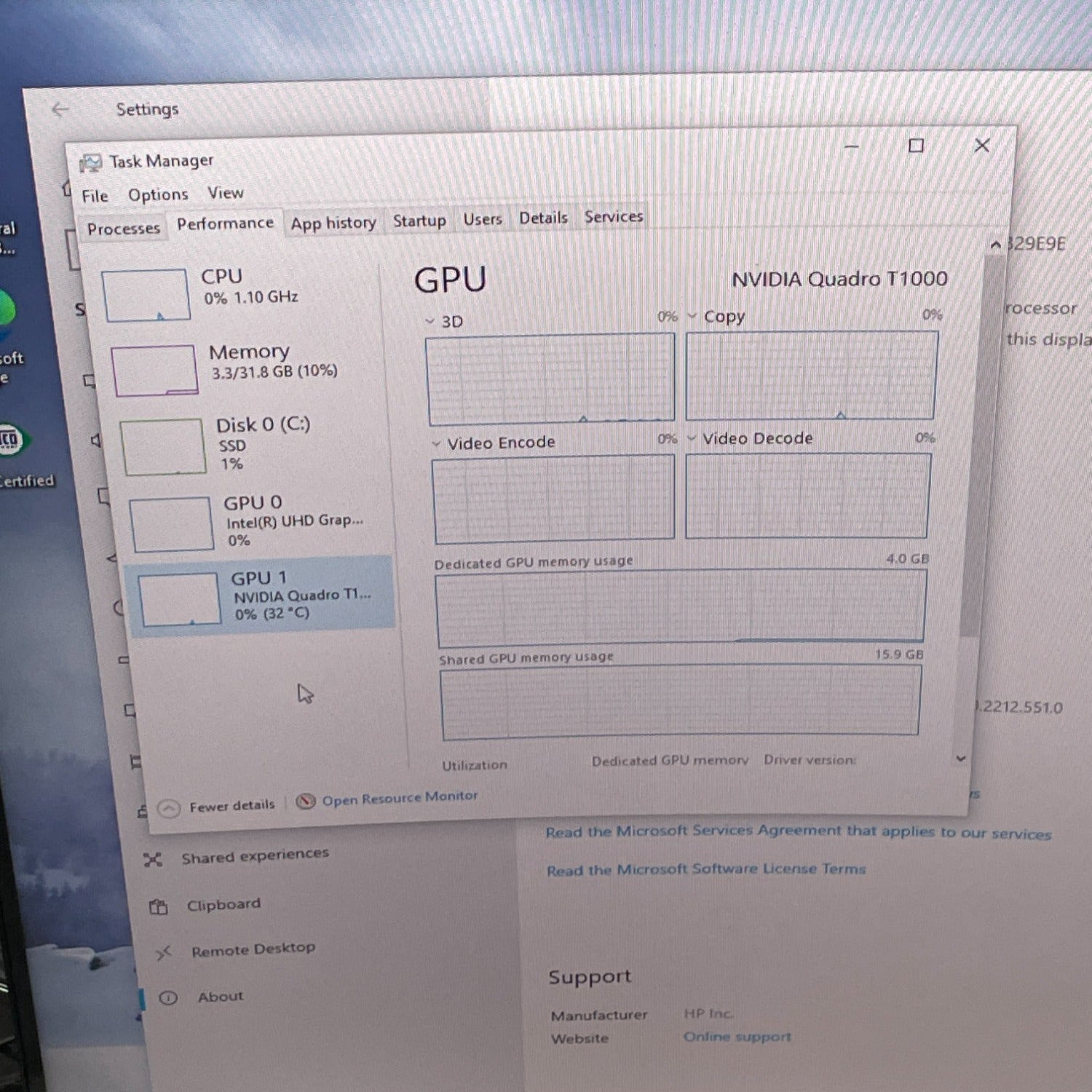Open the HP Online support link
Viewport: 1092px width, 1092px height.
(x=737, y=1037)
